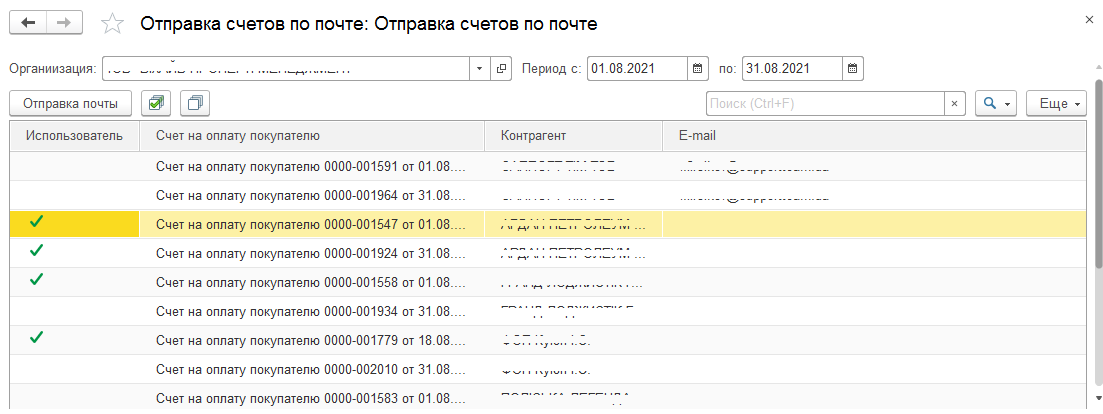Click the check all rows icon
This screenshot has width=1103, height=414.
pos(157,103)
